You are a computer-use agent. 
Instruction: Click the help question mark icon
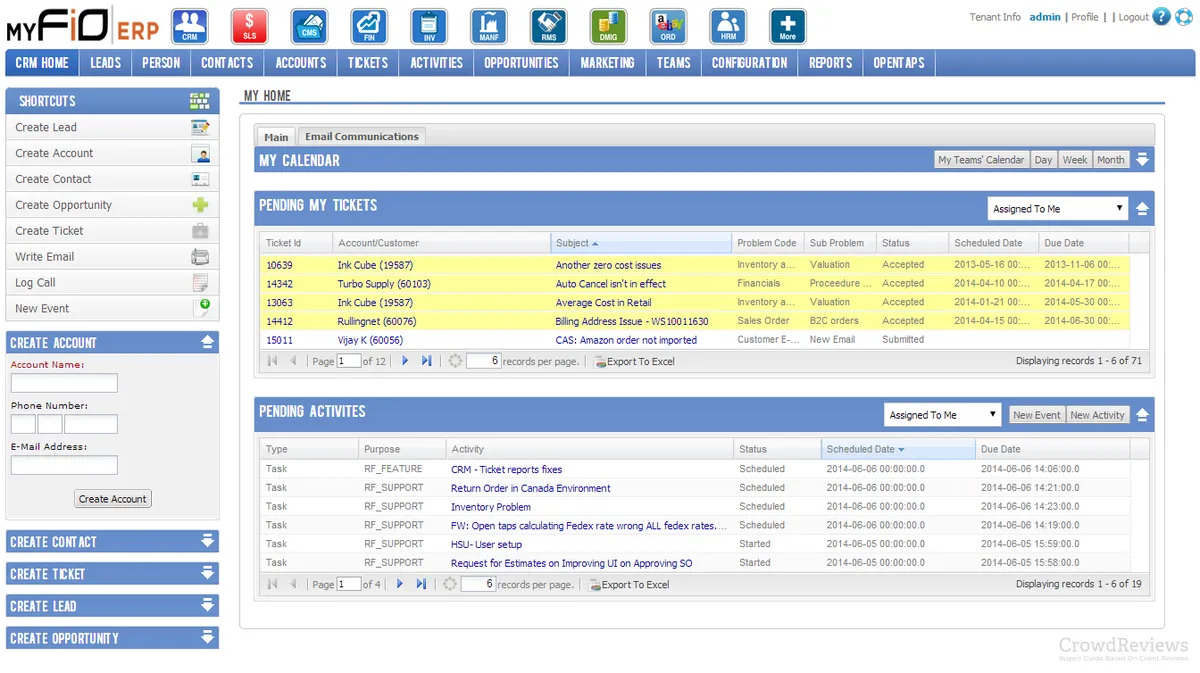pos(1161,17)
